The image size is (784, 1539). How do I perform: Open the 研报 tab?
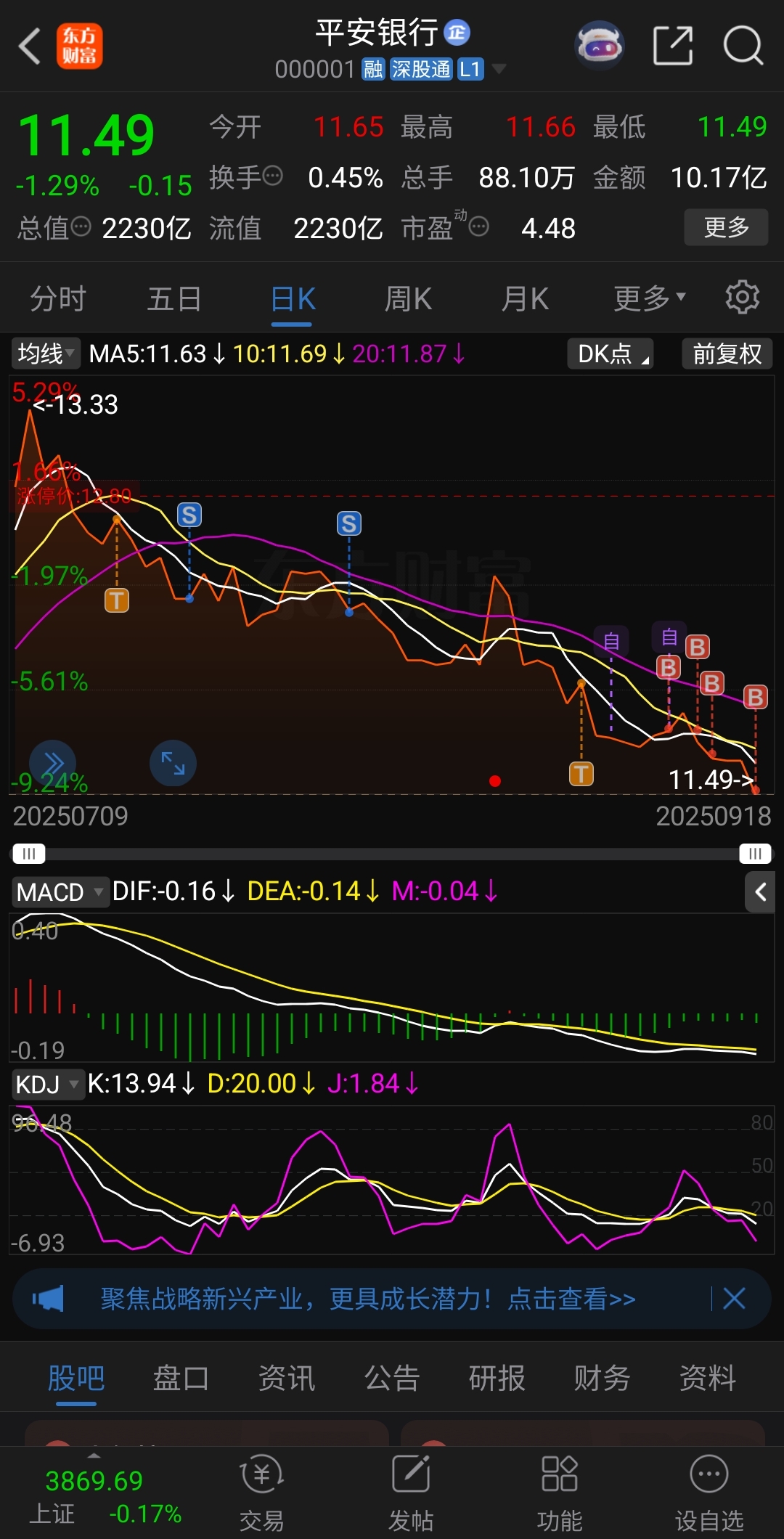pos(497,1377)
